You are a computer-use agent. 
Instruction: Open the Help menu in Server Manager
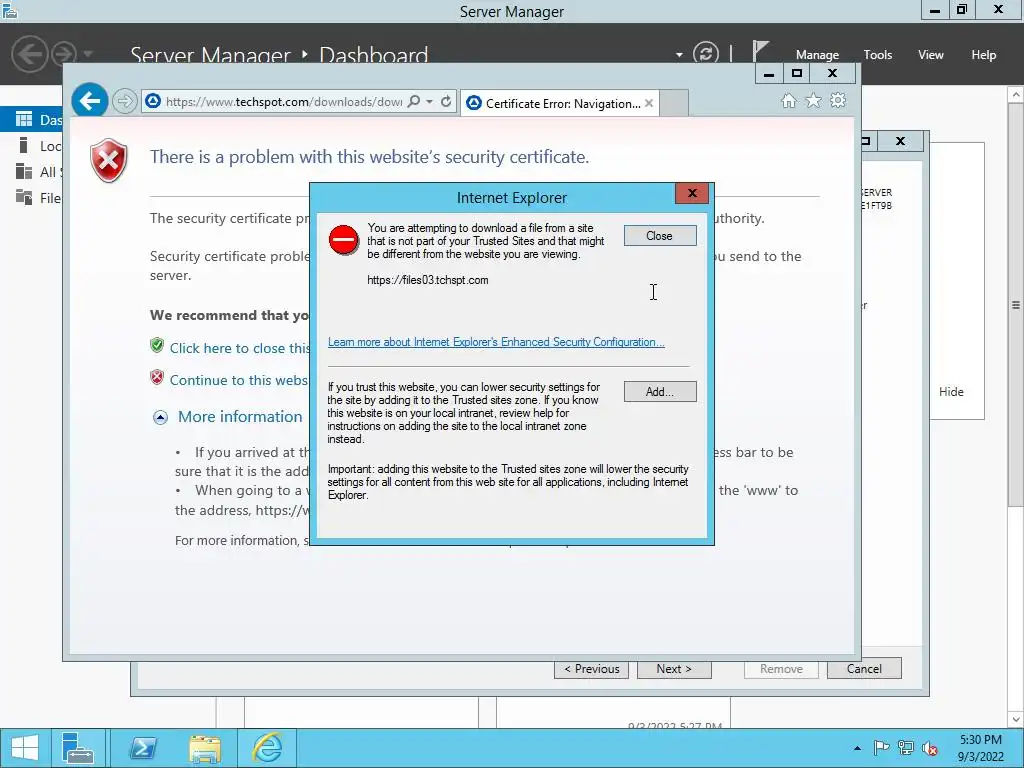(x=984, y=55)
